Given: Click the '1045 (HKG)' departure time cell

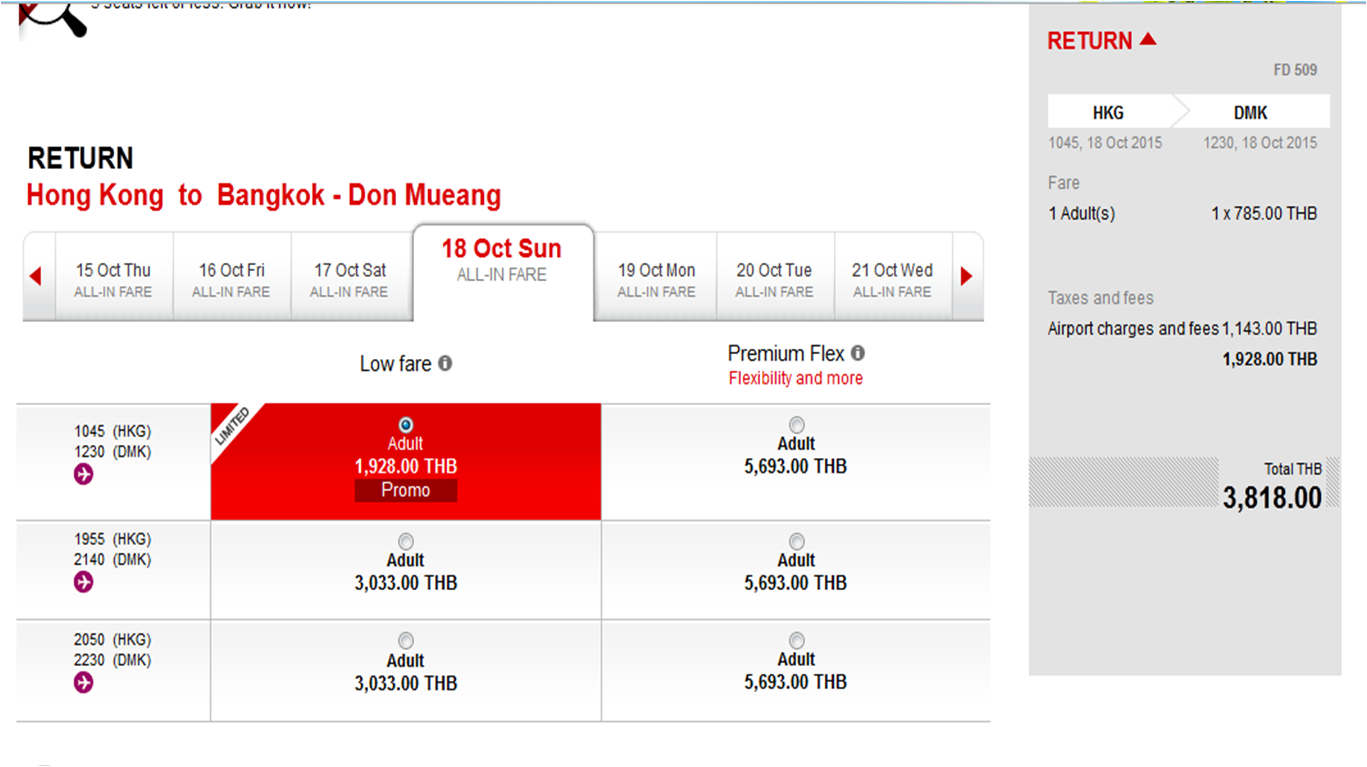Looking at the screenshot, I should (112, 432).
